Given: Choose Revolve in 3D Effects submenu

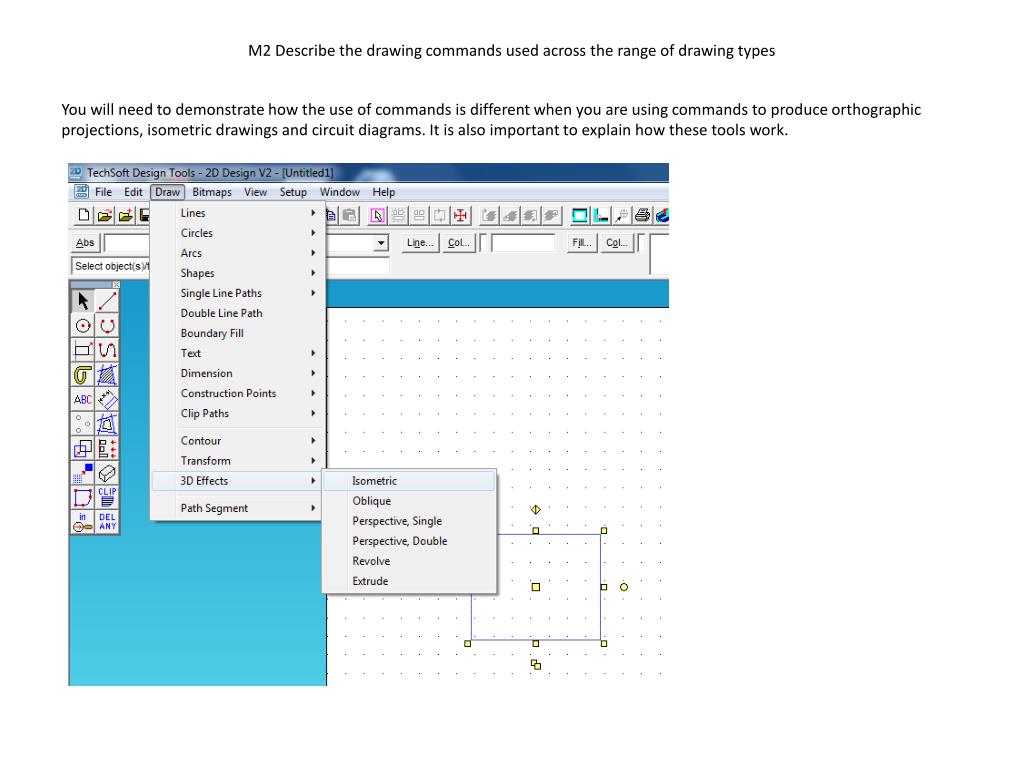Looking at the screenshot, I should [x=409, y=561].
